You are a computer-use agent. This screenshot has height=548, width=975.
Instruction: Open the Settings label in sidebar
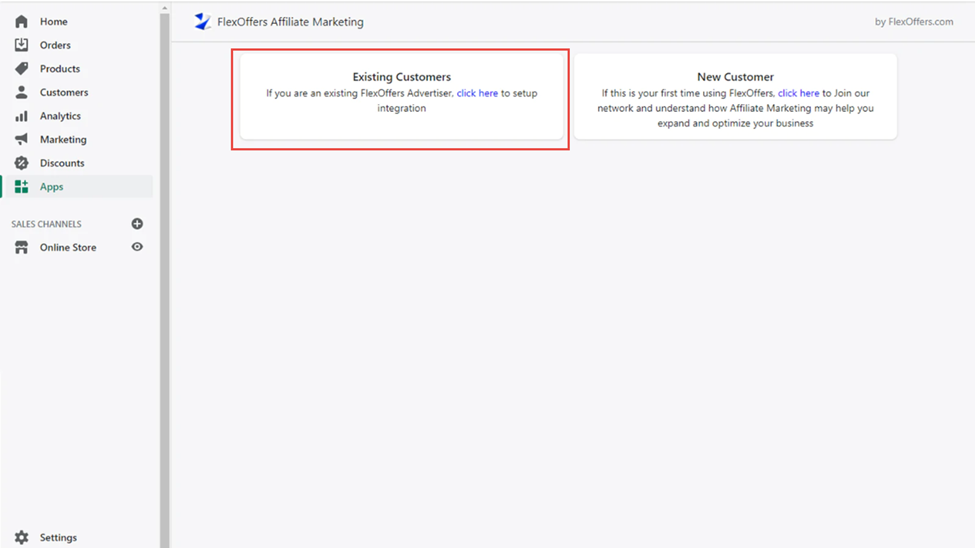(x=58, y=537)
